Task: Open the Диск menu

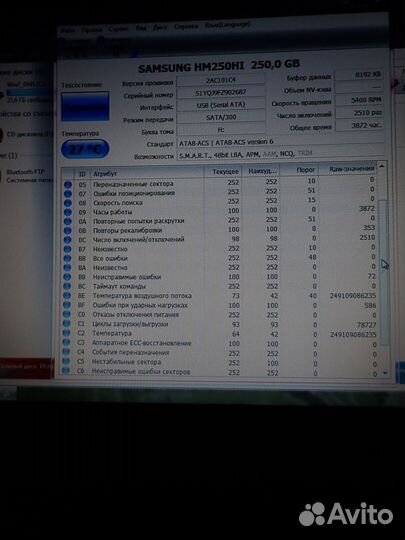Action: tap(160, 28)
